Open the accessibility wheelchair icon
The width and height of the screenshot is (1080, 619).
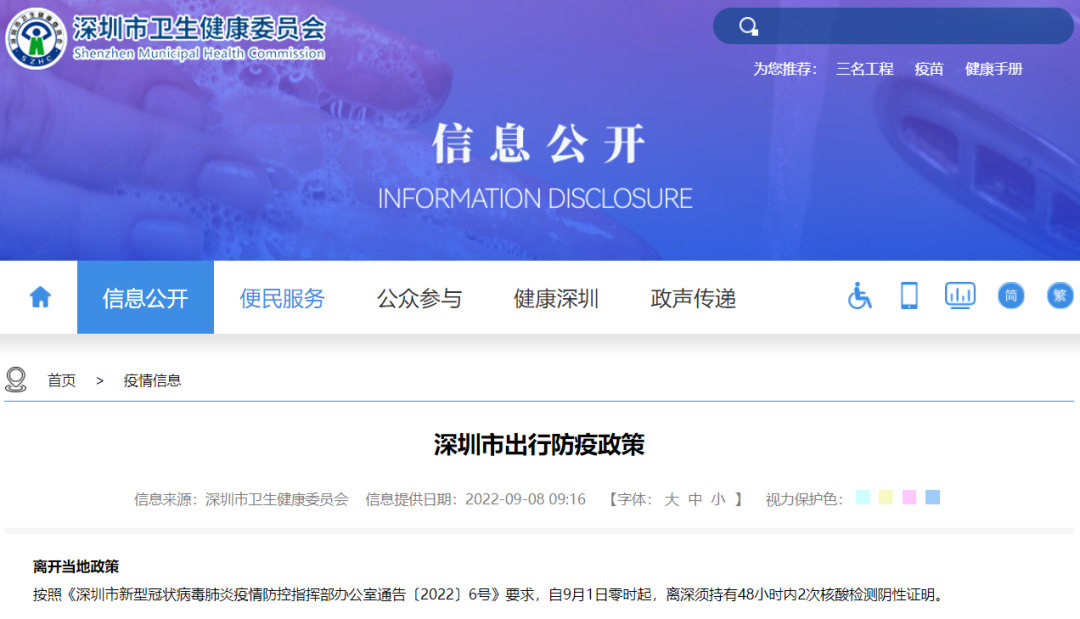tap(859, 296)
